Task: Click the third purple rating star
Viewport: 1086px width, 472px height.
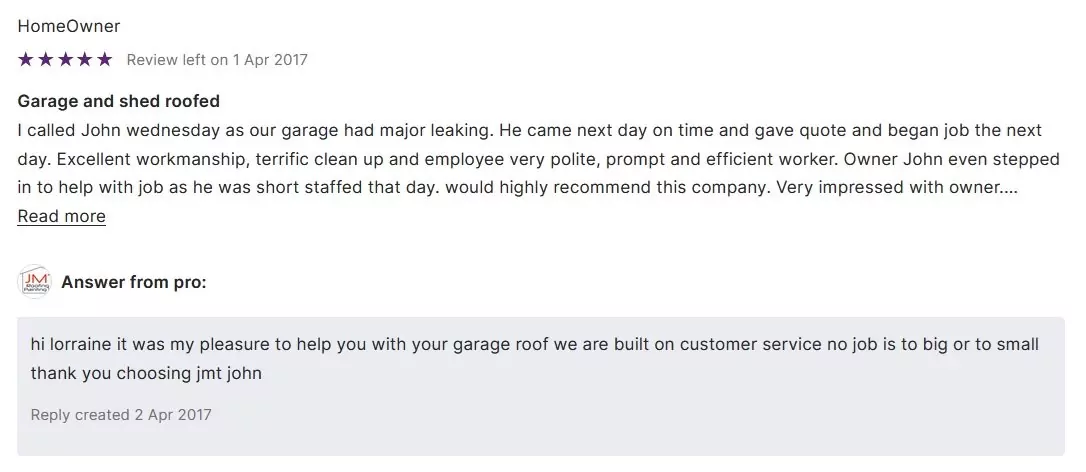Action: point(65,60)
